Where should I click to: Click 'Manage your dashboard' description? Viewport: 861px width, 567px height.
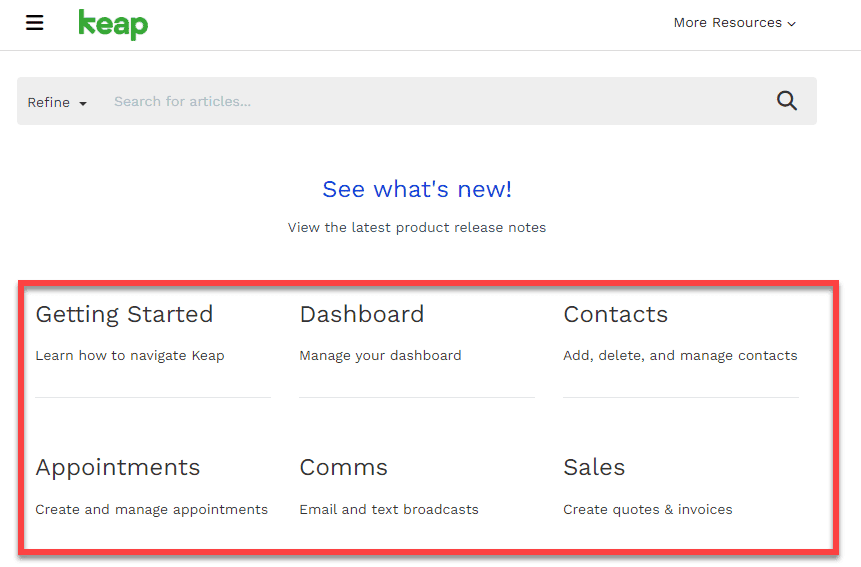point(381,356)
